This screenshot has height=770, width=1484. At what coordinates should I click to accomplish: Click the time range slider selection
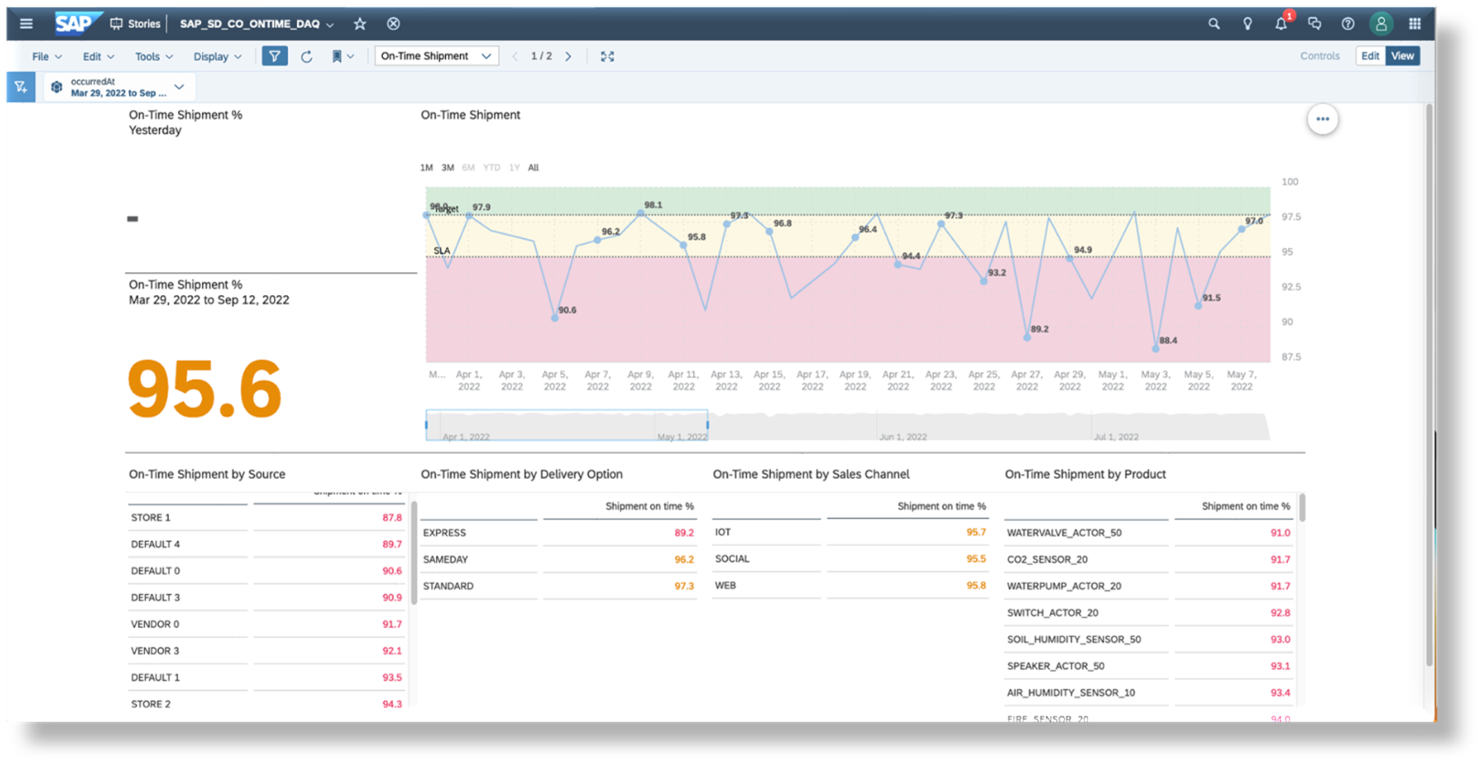(x=567, y=425)
